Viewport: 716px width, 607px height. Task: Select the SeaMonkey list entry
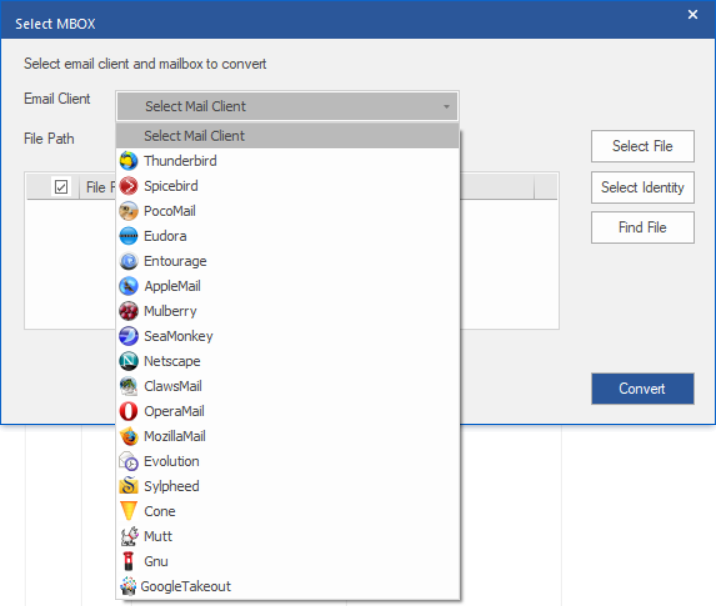click(x=288, y=336)
